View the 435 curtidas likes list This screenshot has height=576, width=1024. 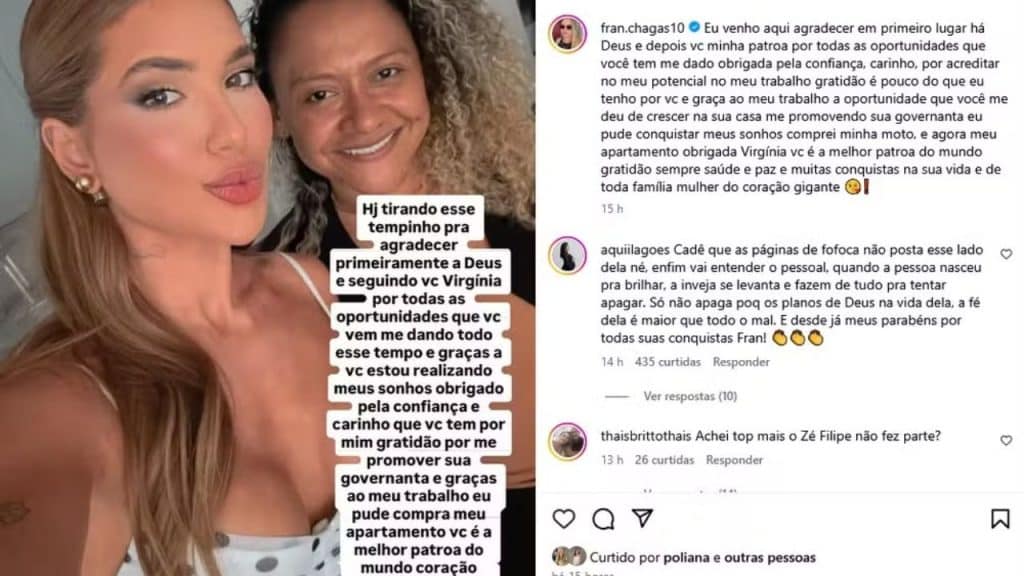(667, 362)
